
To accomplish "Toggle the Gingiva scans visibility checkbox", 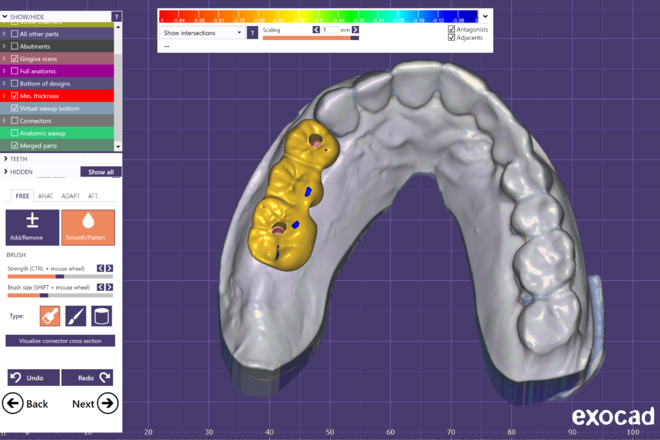I will click(14, 59).
